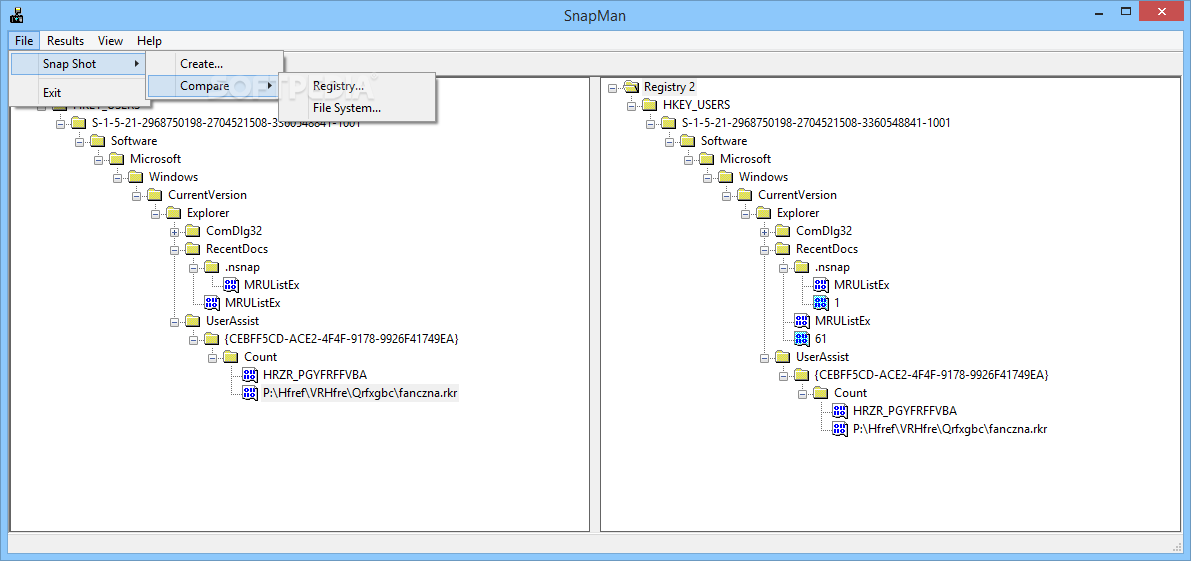Image resolution: width=1191 pixels, height=561 pixels.
Task: Click the Registry 2 root folder icon
Action: tap(631, 87)
